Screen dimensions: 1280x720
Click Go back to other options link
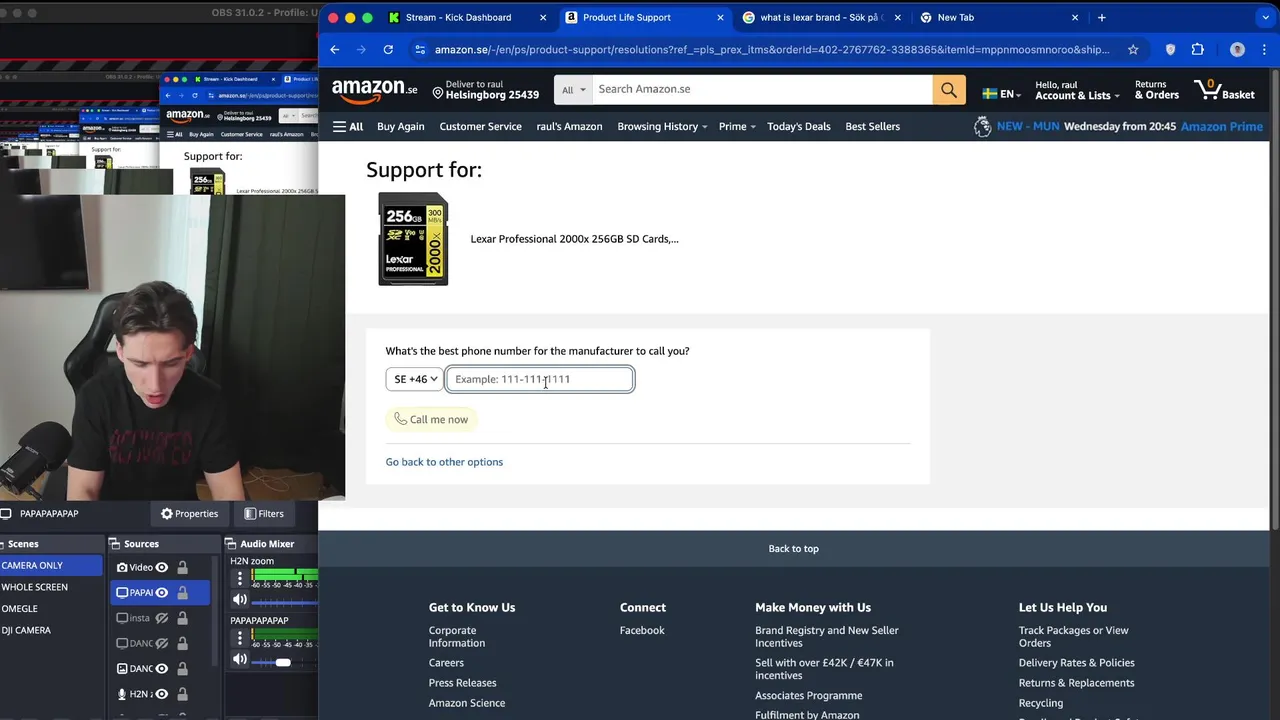click(x=444, y=462)
